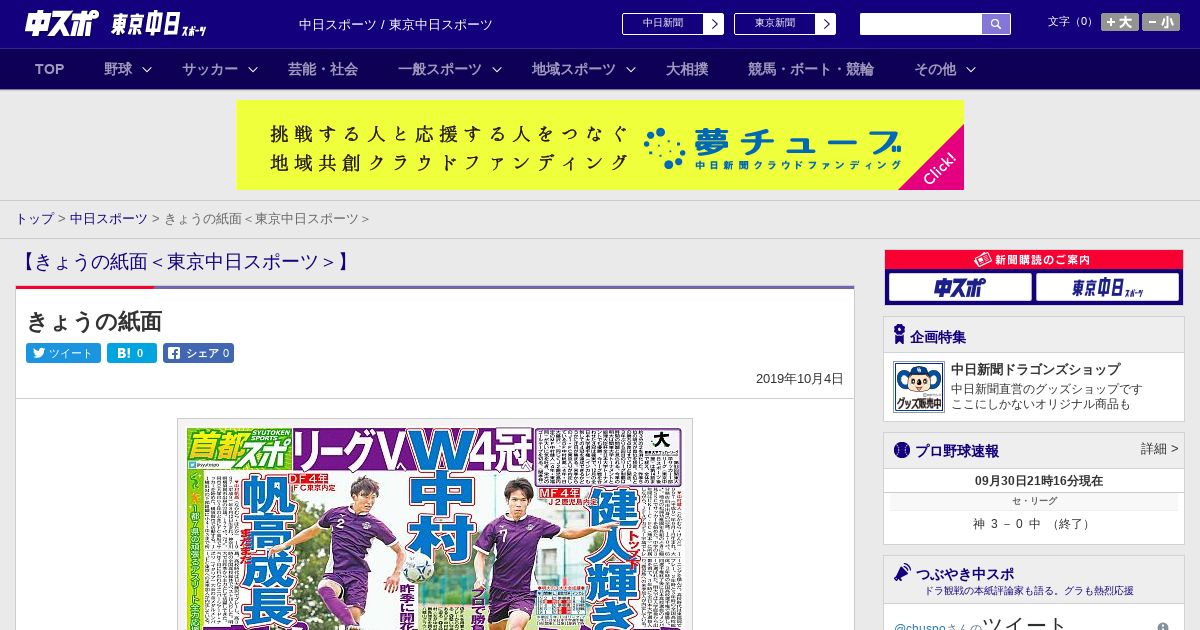Expand the サッカー menu
Screen dimensions: 1200x630
pyautogui.click(x=220, y=69)
